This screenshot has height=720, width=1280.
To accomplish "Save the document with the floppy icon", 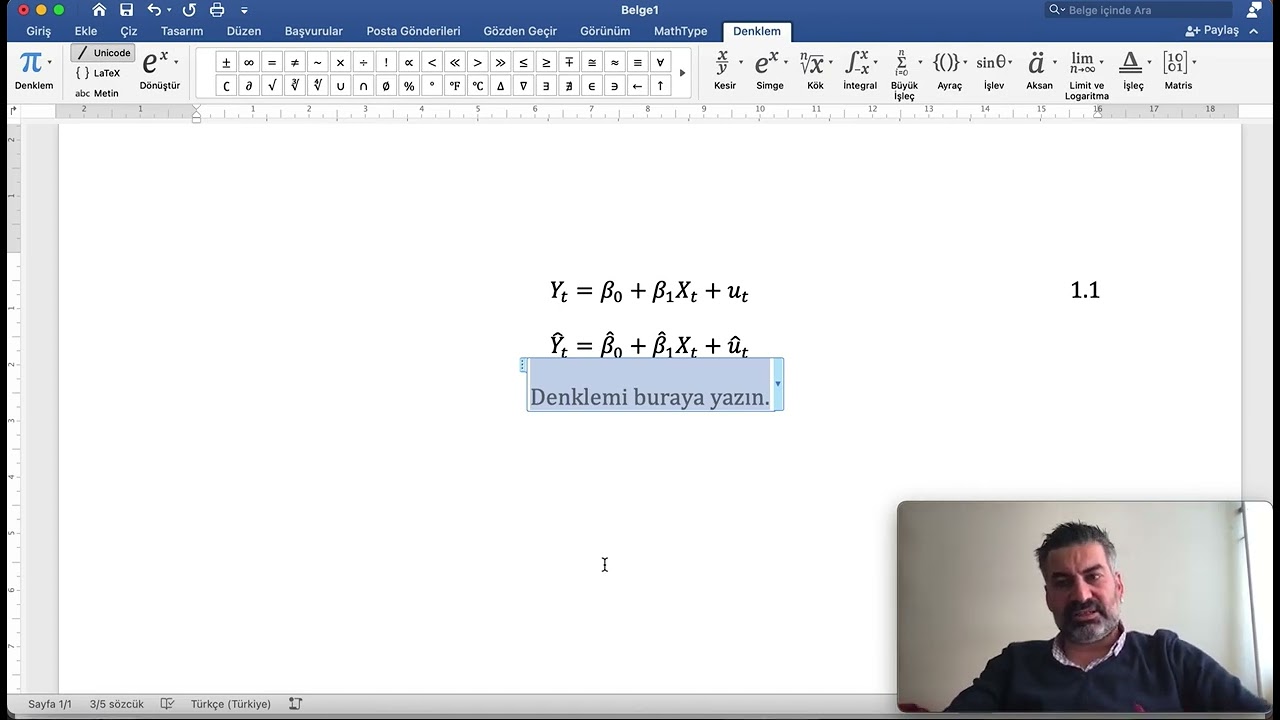I will 126,10.
